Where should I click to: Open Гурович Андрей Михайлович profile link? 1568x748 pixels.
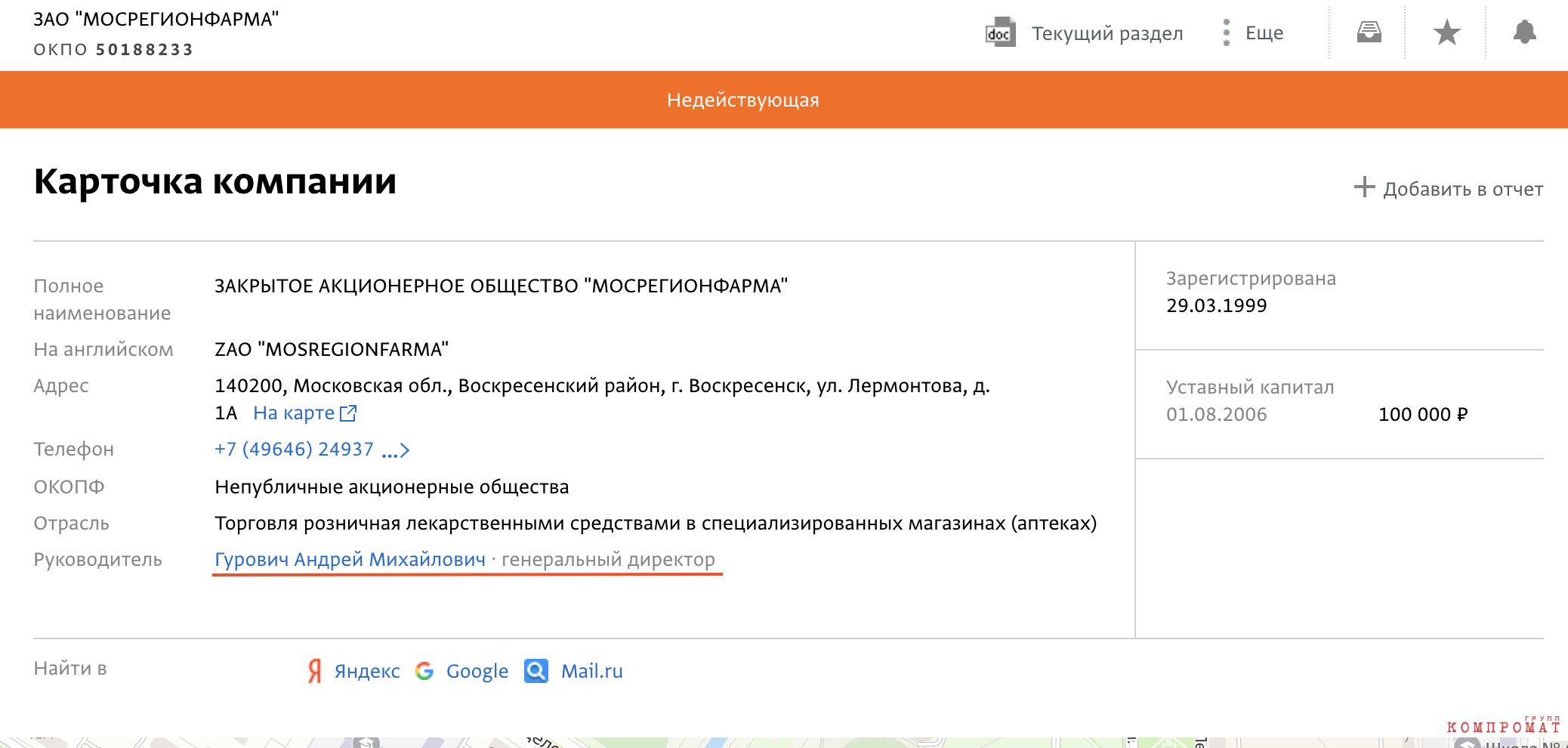[x=350, y=559]
